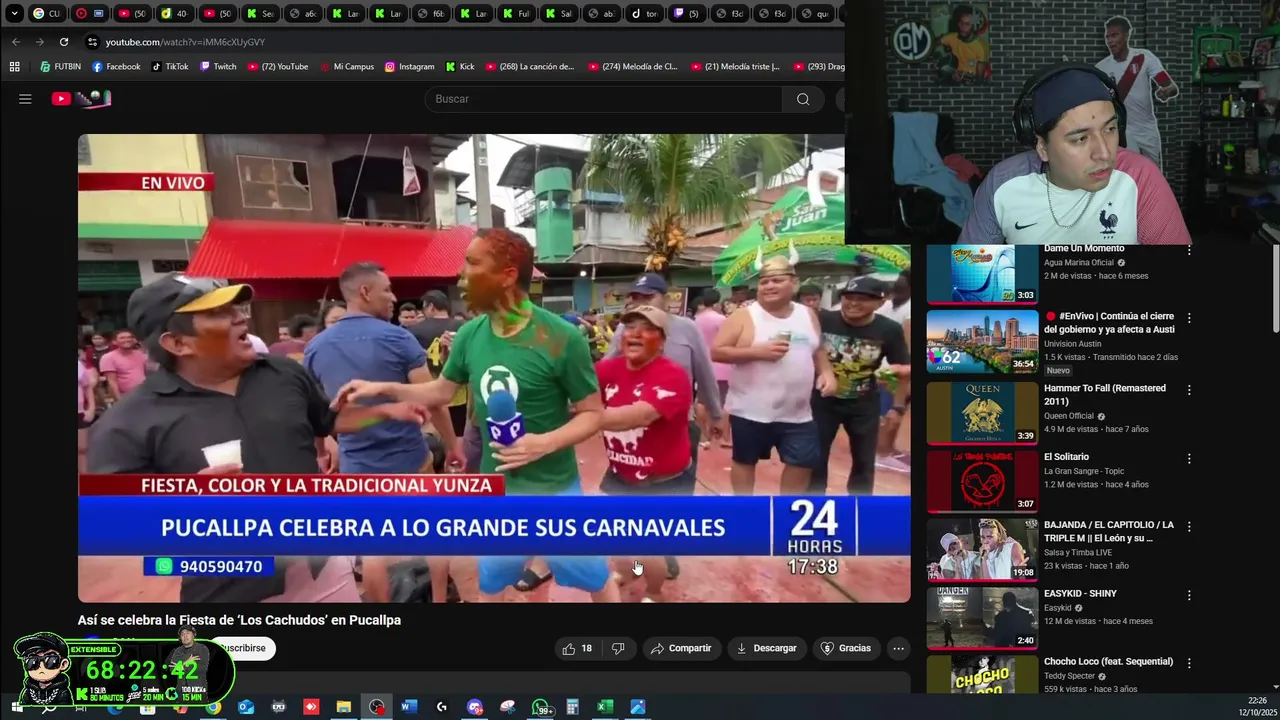Open options menu for Chocho Loco
This screenshot has height=720, width=1280.
tap(1189, 663)
